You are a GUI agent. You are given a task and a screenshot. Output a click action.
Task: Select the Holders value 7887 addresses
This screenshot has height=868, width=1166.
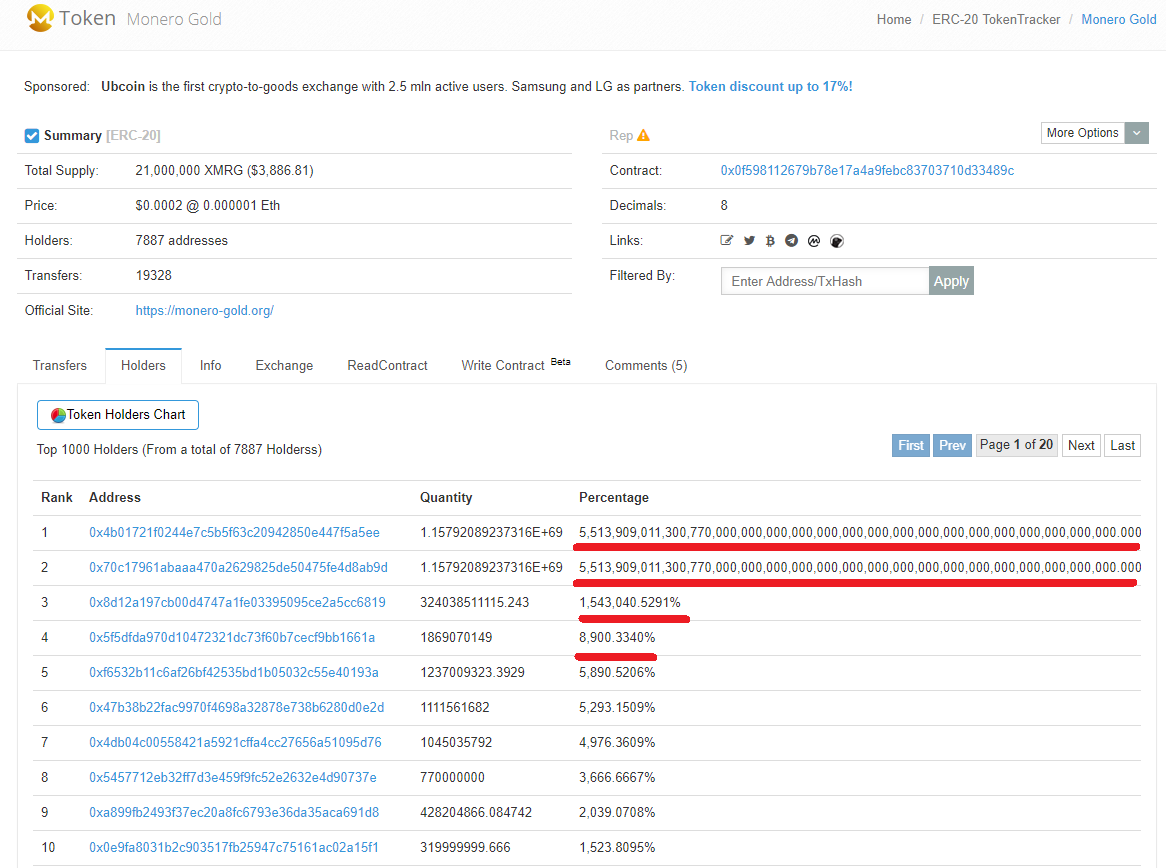pos(181,240)
